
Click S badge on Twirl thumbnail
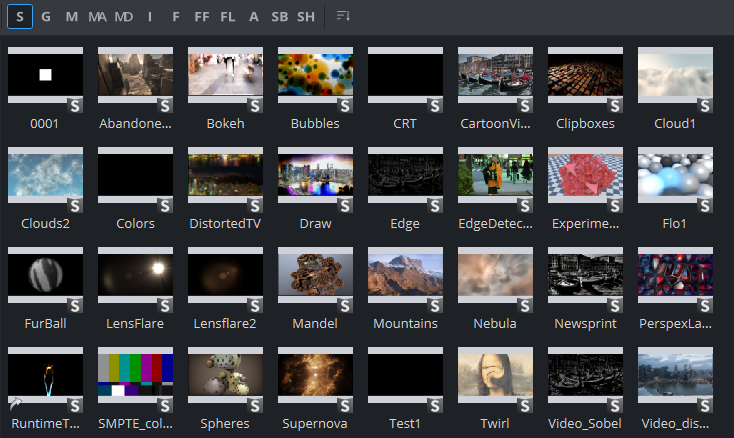point(525,405)
